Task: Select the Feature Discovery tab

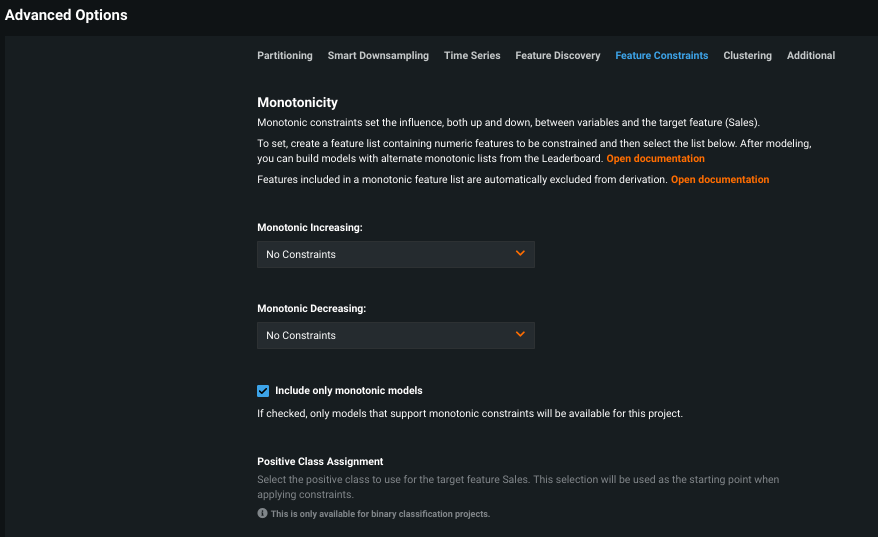Action: 558,56
